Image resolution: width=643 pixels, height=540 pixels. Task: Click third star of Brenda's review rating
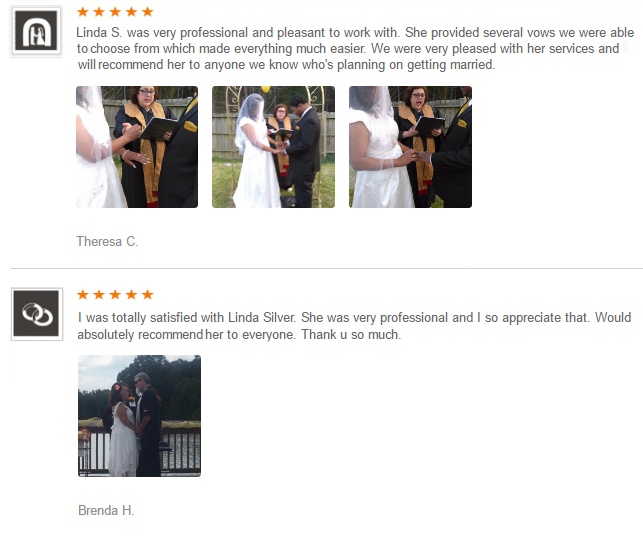pos(115,294)
